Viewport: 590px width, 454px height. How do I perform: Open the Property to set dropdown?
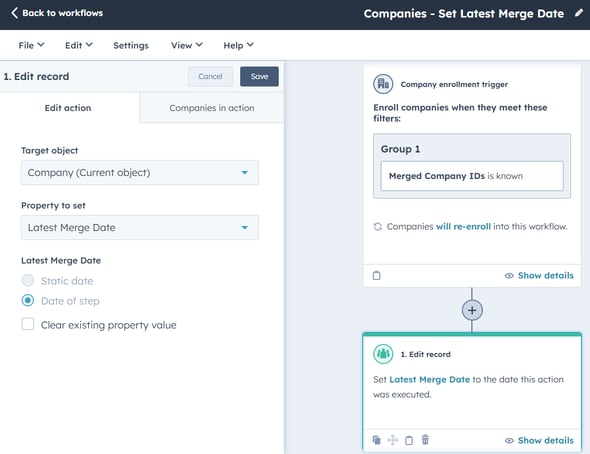(x=140, y=228)
